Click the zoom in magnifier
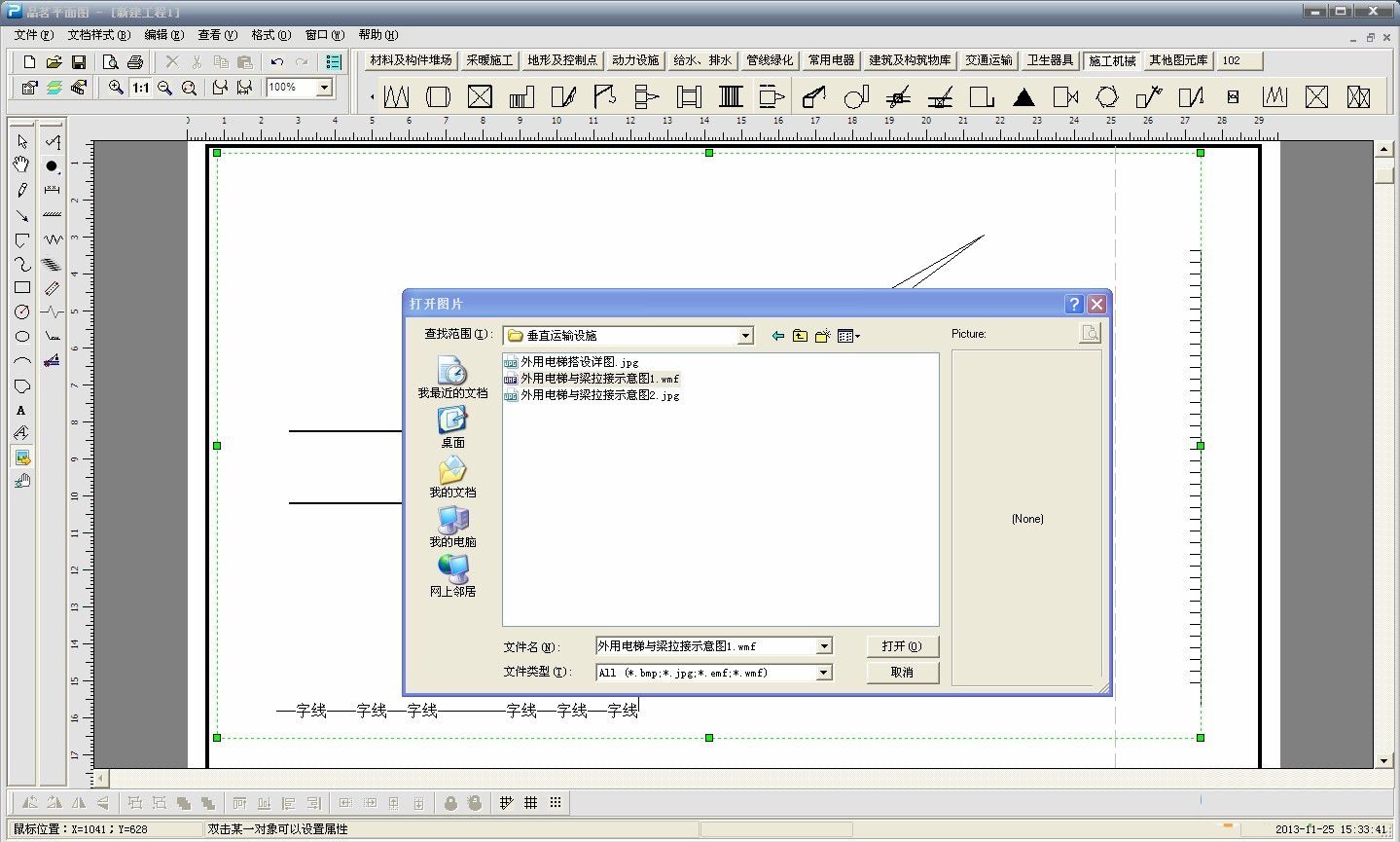1400x842 pixels. pos(116,88)
